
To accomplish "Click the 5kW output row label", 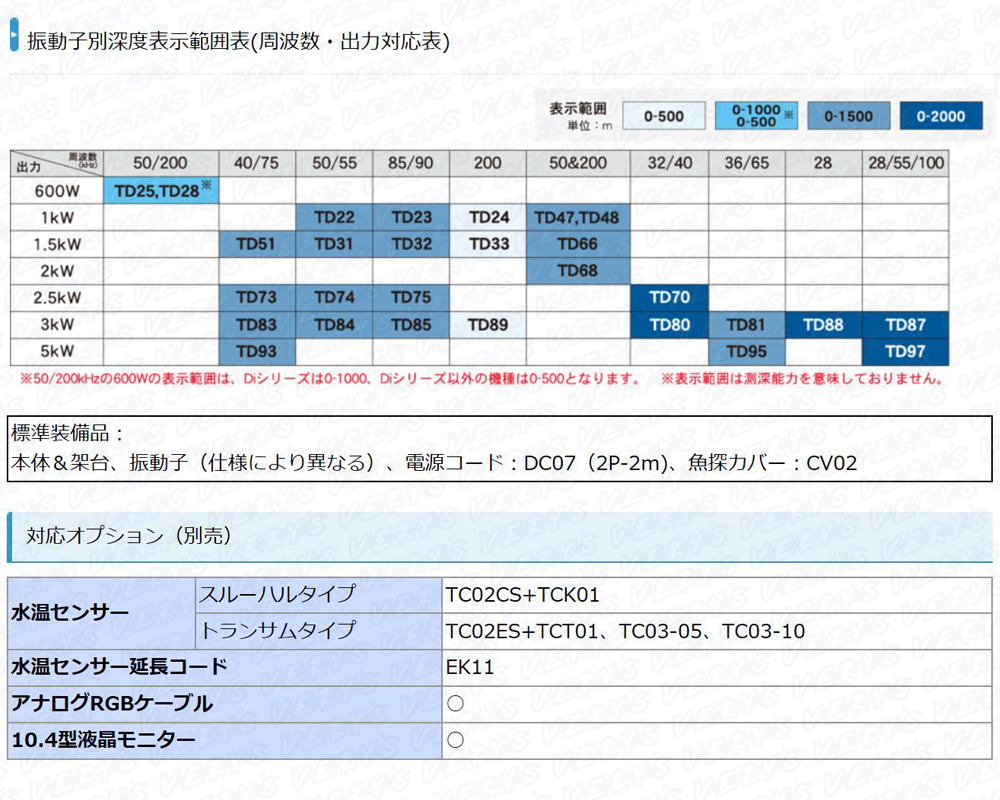I will coord(57,352).
